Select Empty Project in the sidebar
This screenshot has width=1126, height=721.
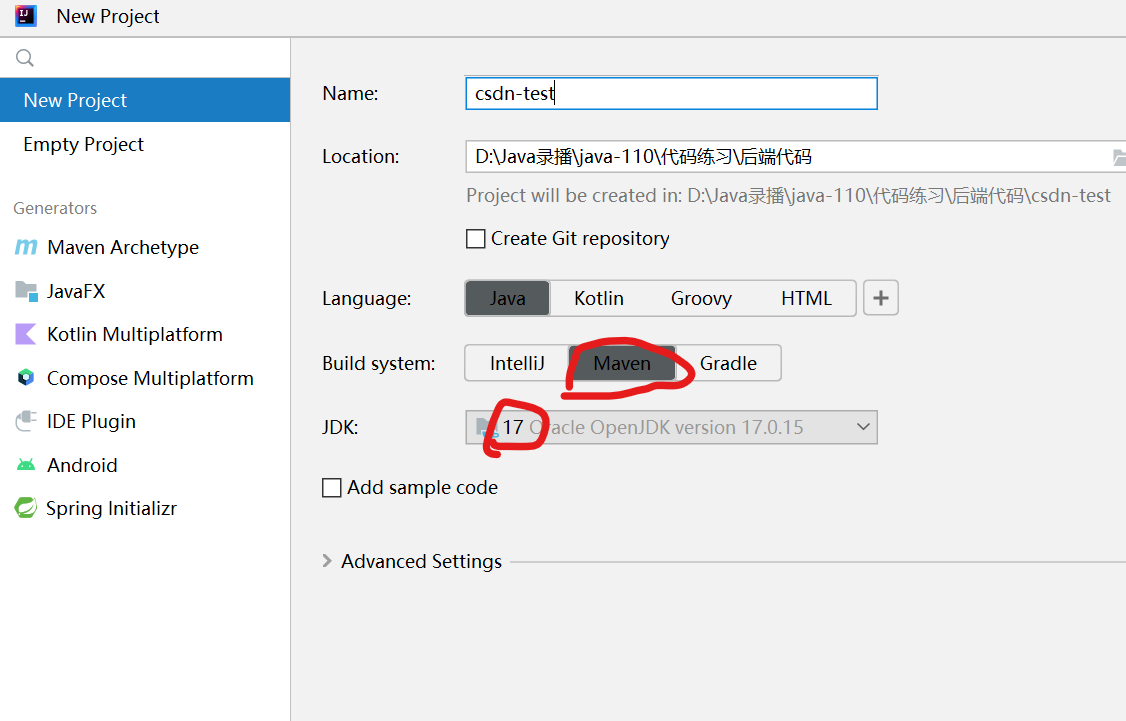145,144
